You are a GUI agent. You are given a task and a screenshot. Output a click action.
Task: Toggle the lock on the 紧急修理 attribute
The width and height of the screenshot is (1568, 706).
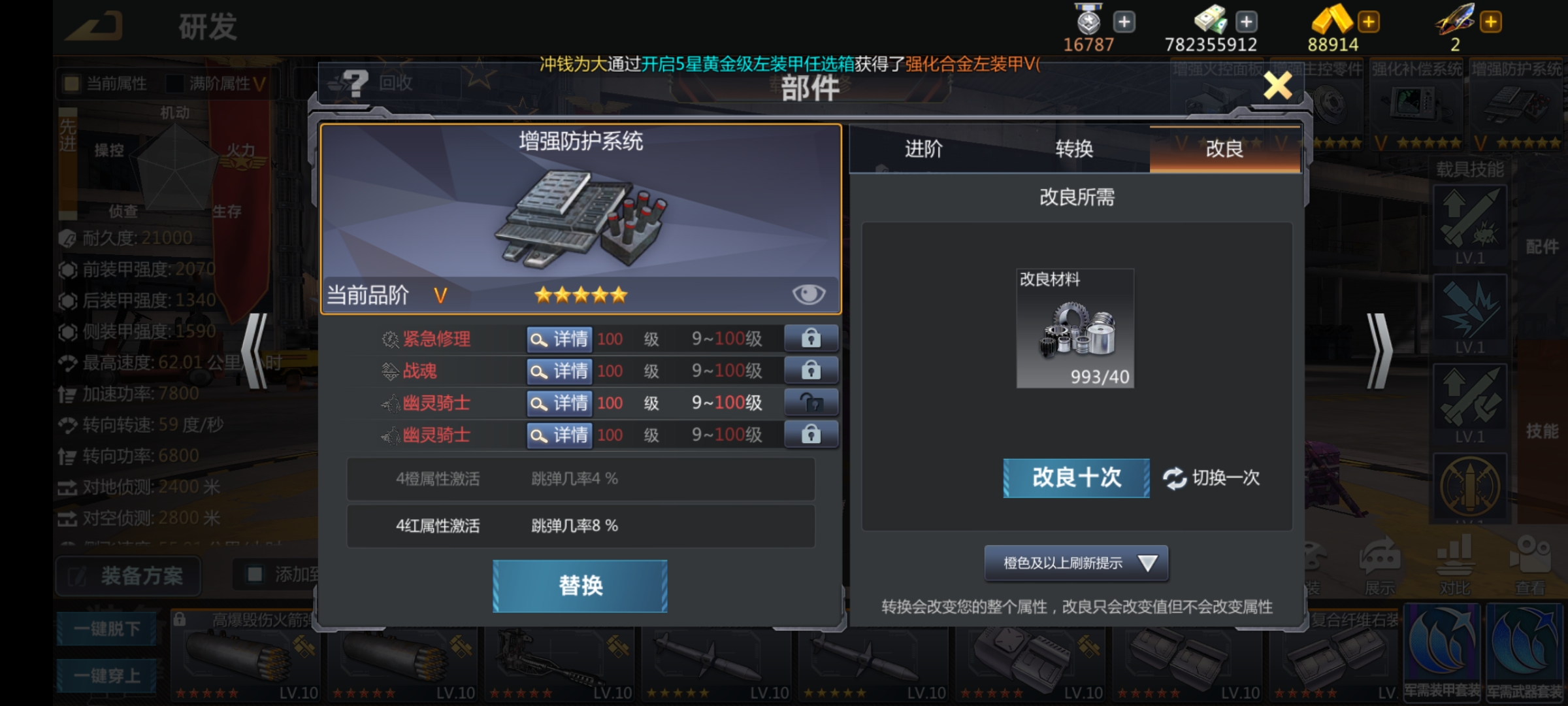(x=811, y=339)
